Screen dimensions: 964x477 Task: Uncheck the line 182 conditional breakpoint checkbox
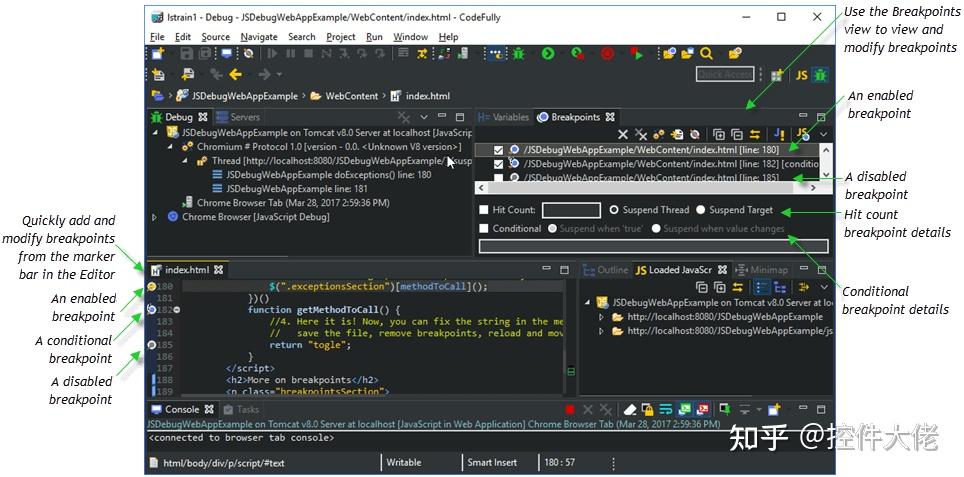(x=499, y=164)
